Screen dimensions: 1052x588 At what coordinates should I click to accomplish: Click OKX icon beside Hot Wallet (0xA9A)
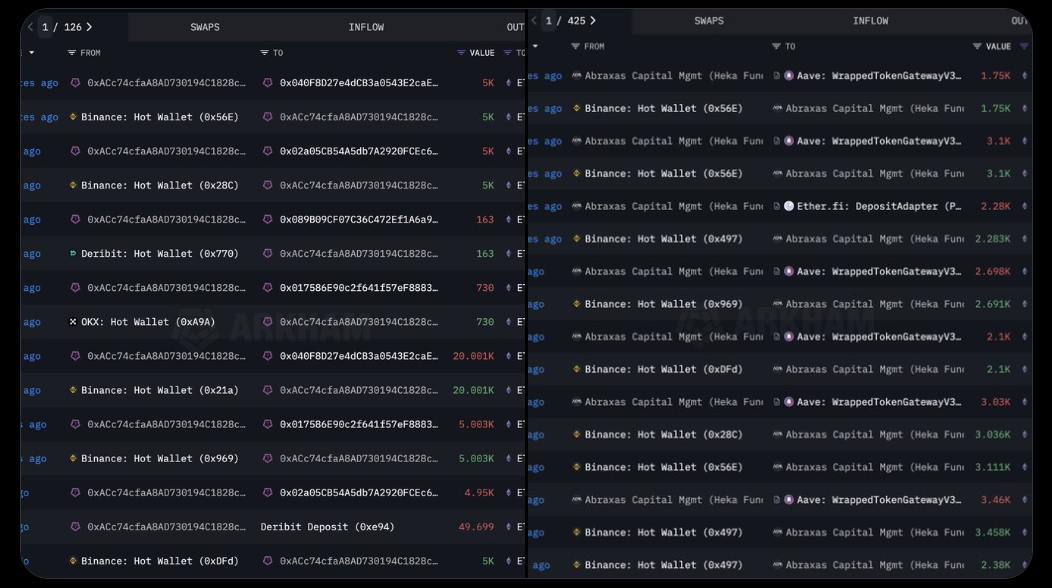73,322
